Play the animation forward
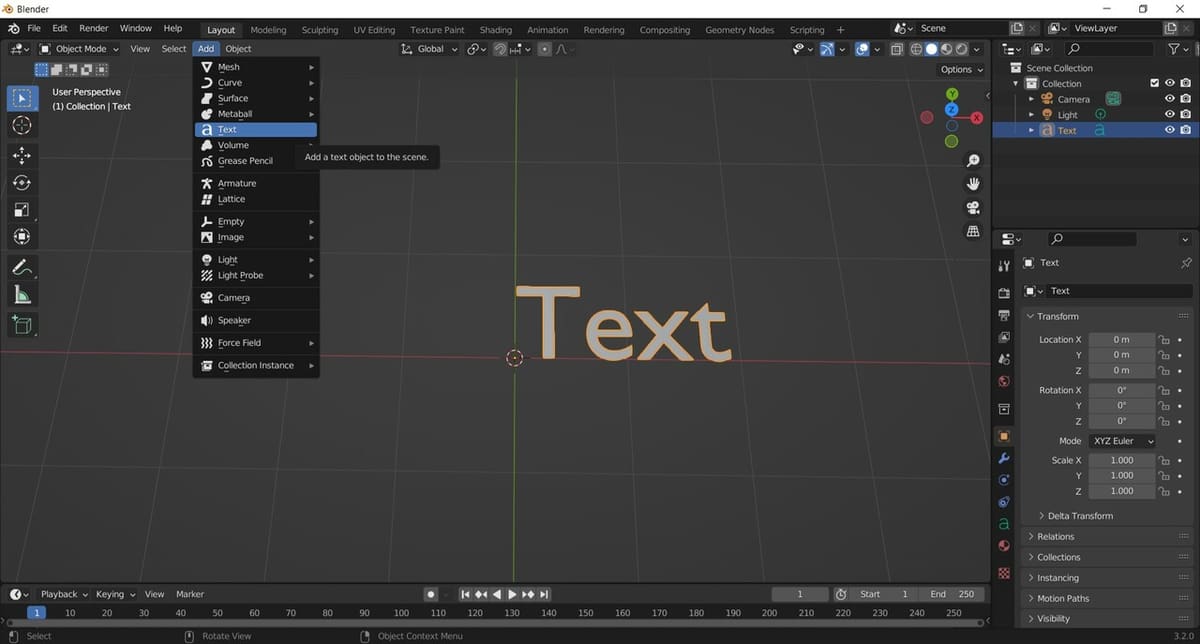The height and width of the screenshot is (644, 1200). (513, 594)
